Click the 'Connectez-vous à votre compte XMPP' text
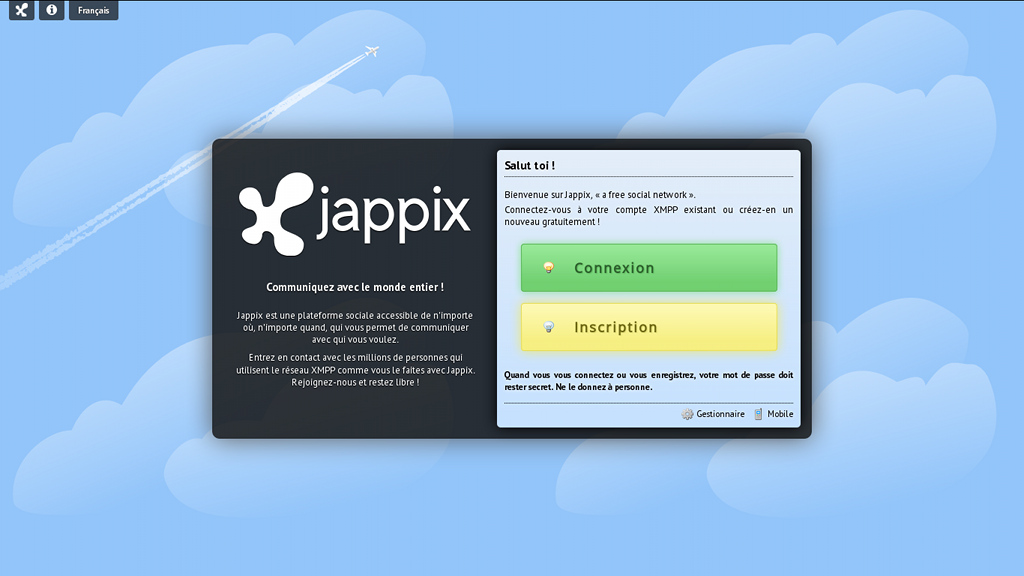Screen dimensions: 1024x576 648,216
